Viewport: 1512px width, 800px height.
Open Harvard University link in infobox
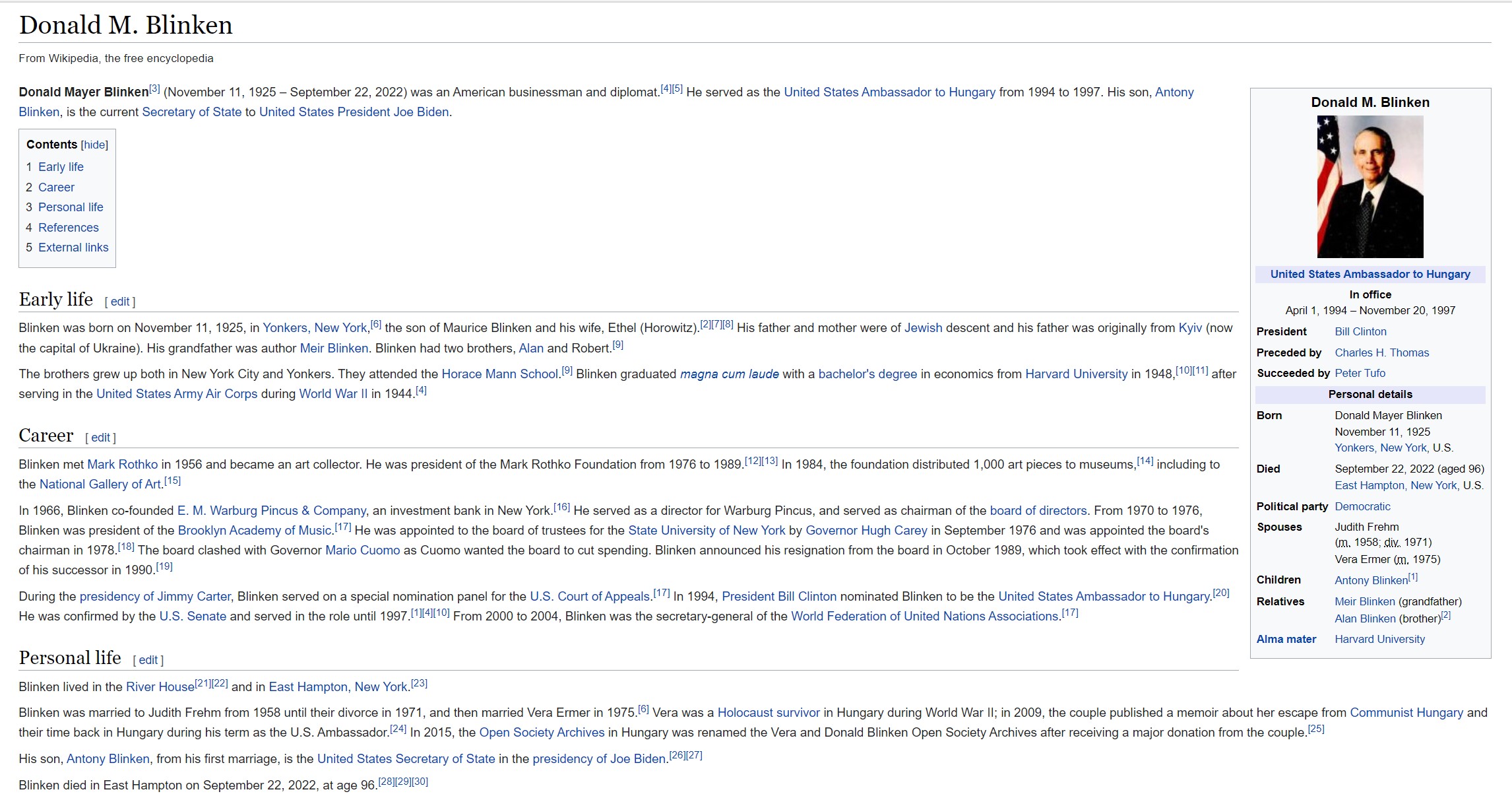coord(1379,639)
